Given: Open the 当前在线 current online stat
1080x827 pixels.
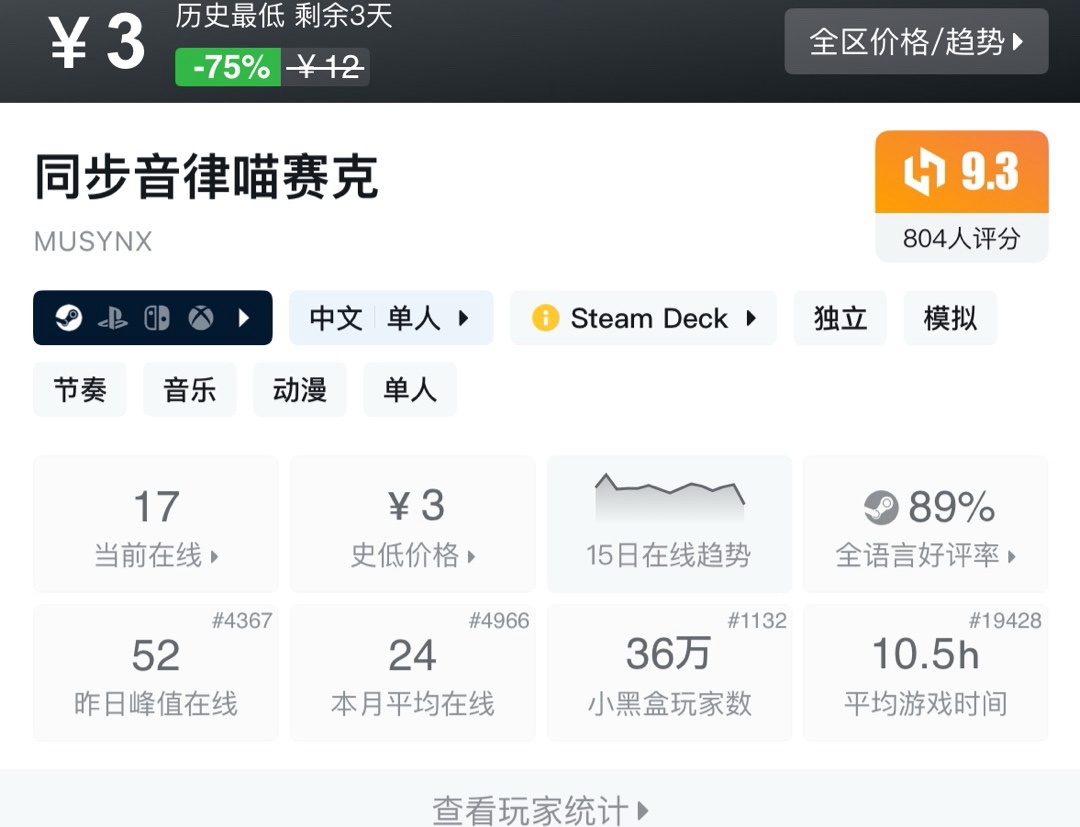Looking at the screenshot, I should 156,523.
